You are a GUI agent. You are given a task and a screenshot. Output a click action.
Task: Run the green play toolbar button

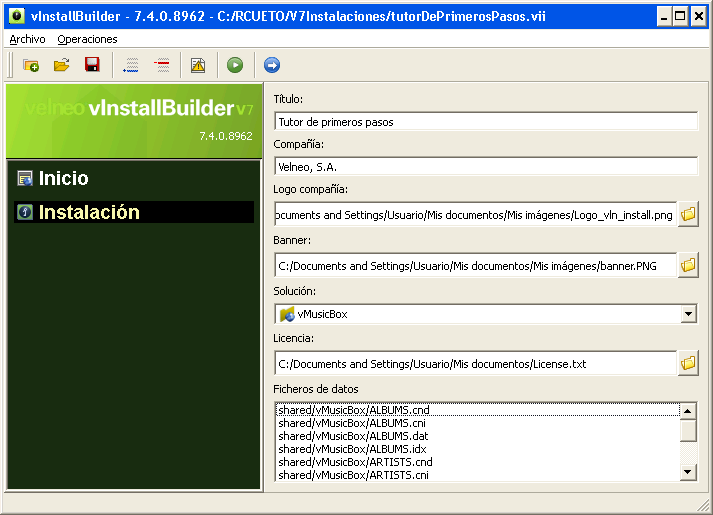(235, 65)
